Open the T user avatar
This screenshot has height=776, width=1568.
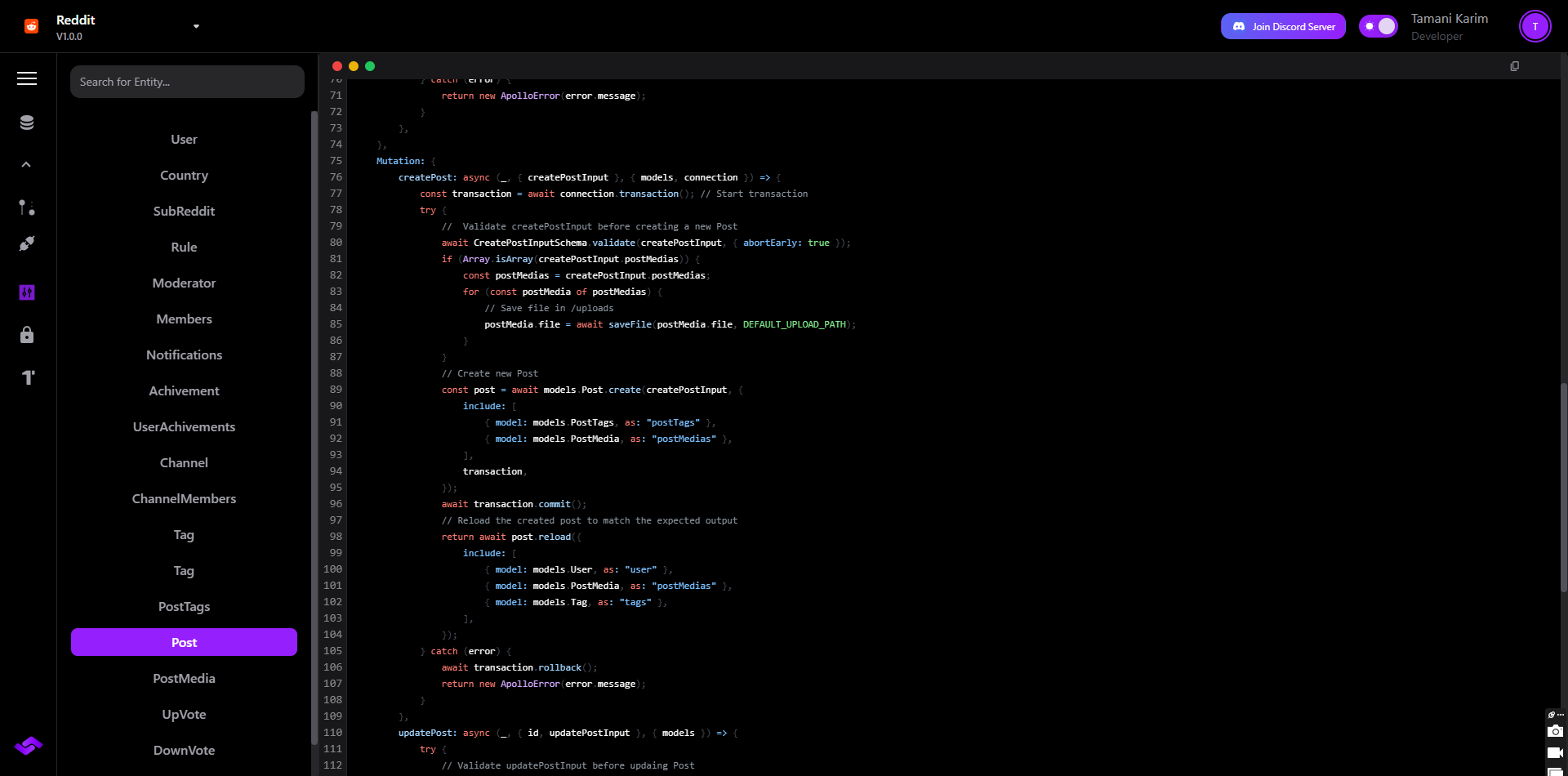coord(1535,26)
